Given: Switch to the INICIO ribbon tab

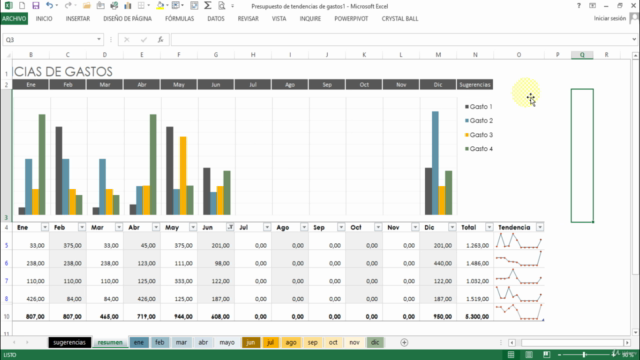Looking at the screenshot, I should pyautogui.click(x=44, y=18).
